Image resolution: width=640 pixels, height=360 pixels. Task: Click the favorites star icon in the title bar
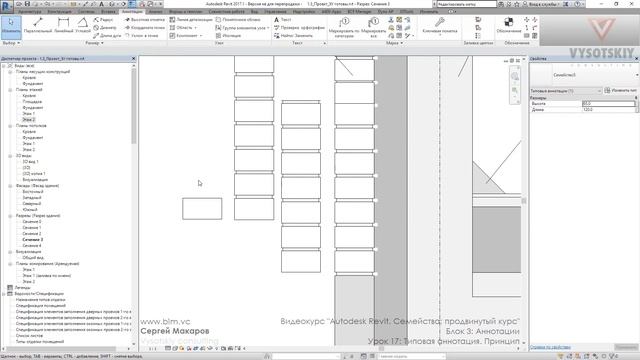[516, 4]
